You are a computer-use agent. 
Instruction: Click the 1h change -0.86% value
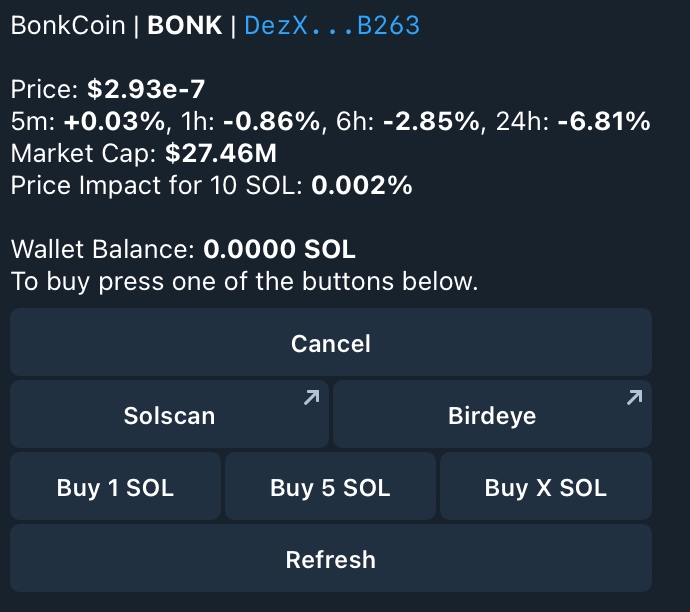tap(274, 122)
